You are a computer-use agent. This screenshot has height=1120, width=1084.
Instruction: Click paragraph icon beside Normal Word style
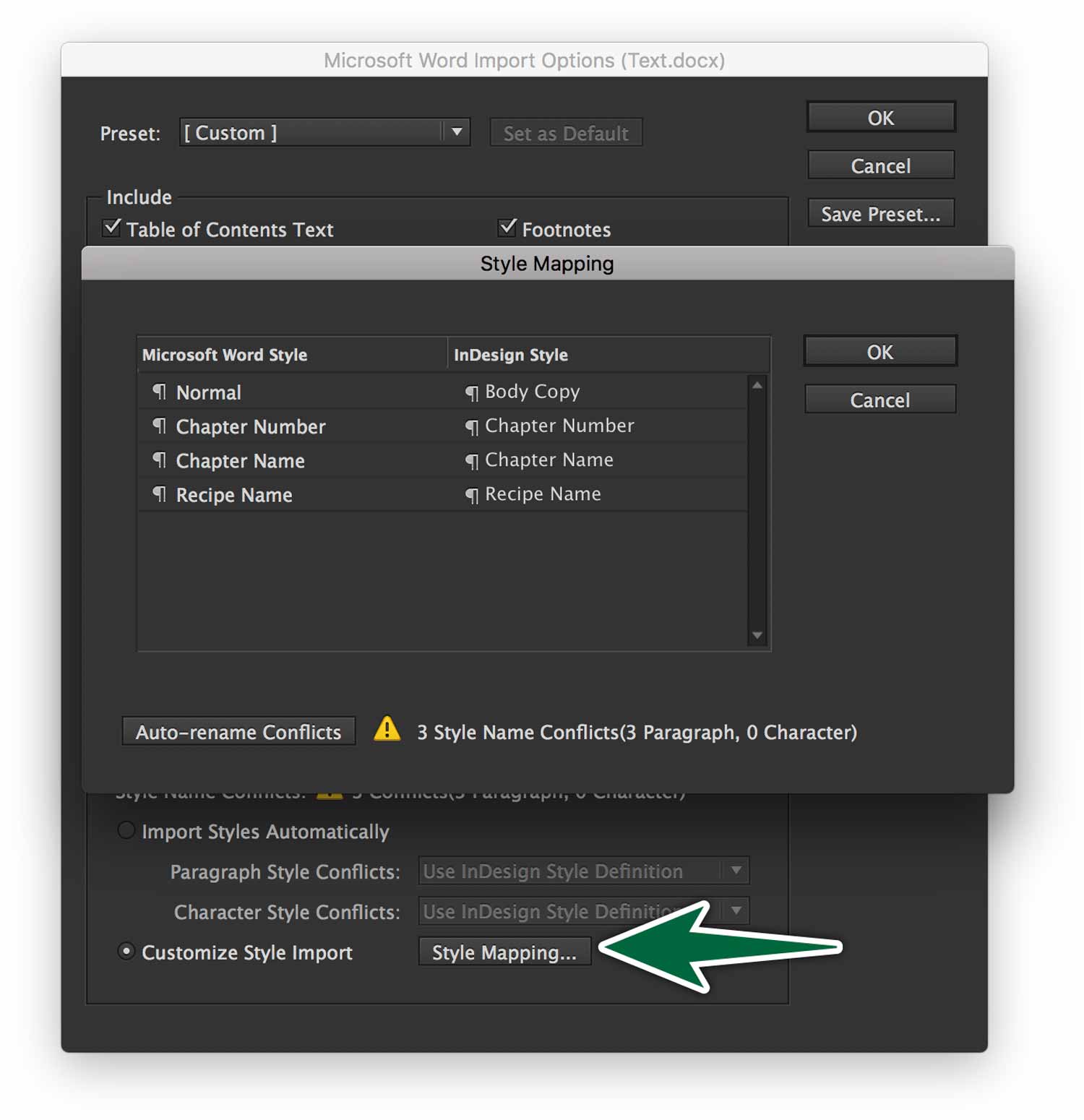(x=160, y=392)
